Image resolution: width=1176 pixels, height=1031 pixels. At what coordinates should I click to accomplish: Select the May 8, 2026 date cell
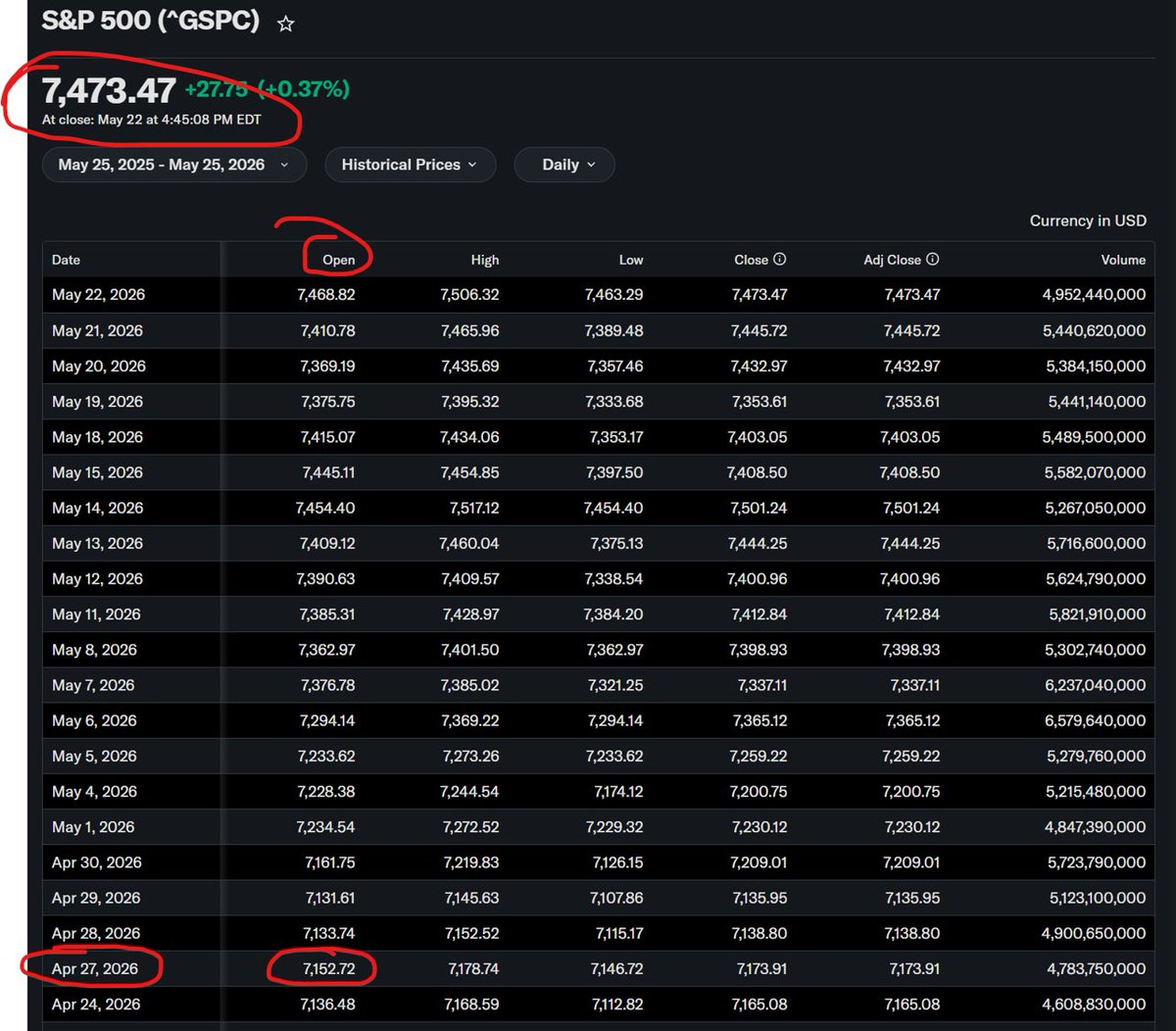pyautogui.click(x=94, y=650)
